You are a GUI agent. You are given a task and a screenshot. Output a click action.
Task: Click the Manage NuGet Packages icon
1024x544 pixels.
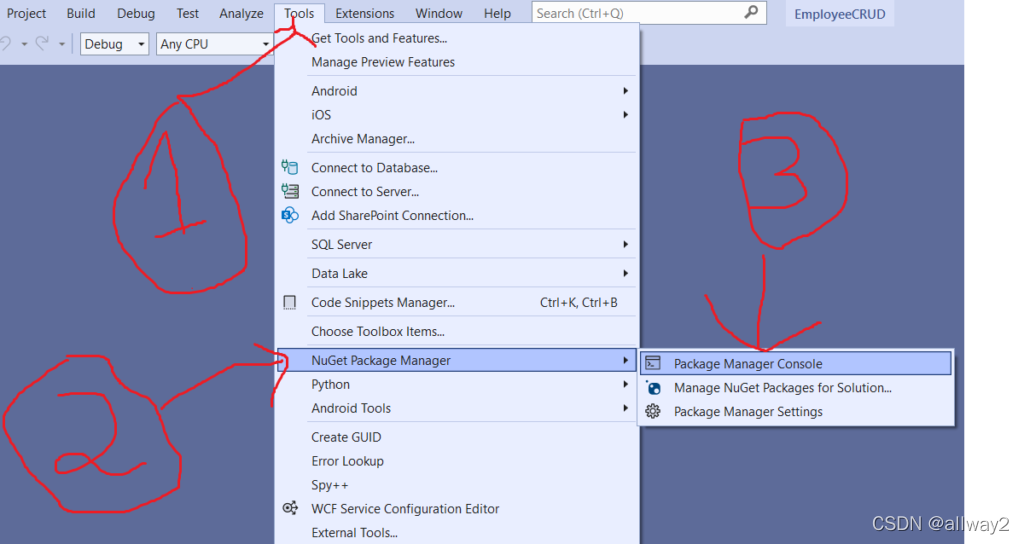[653, 388]
